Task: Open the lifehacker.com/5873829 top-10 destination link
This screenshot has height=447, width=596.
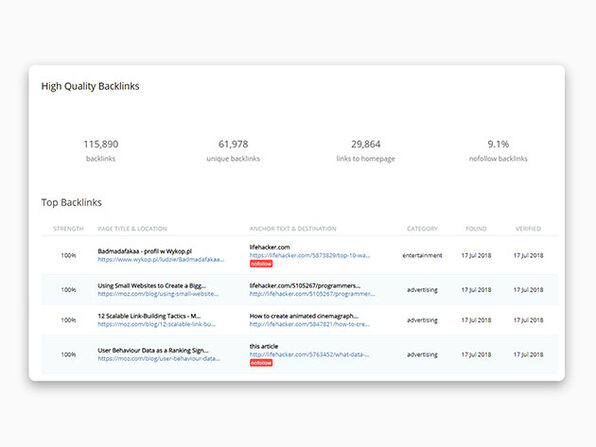Action: [310, 255]
